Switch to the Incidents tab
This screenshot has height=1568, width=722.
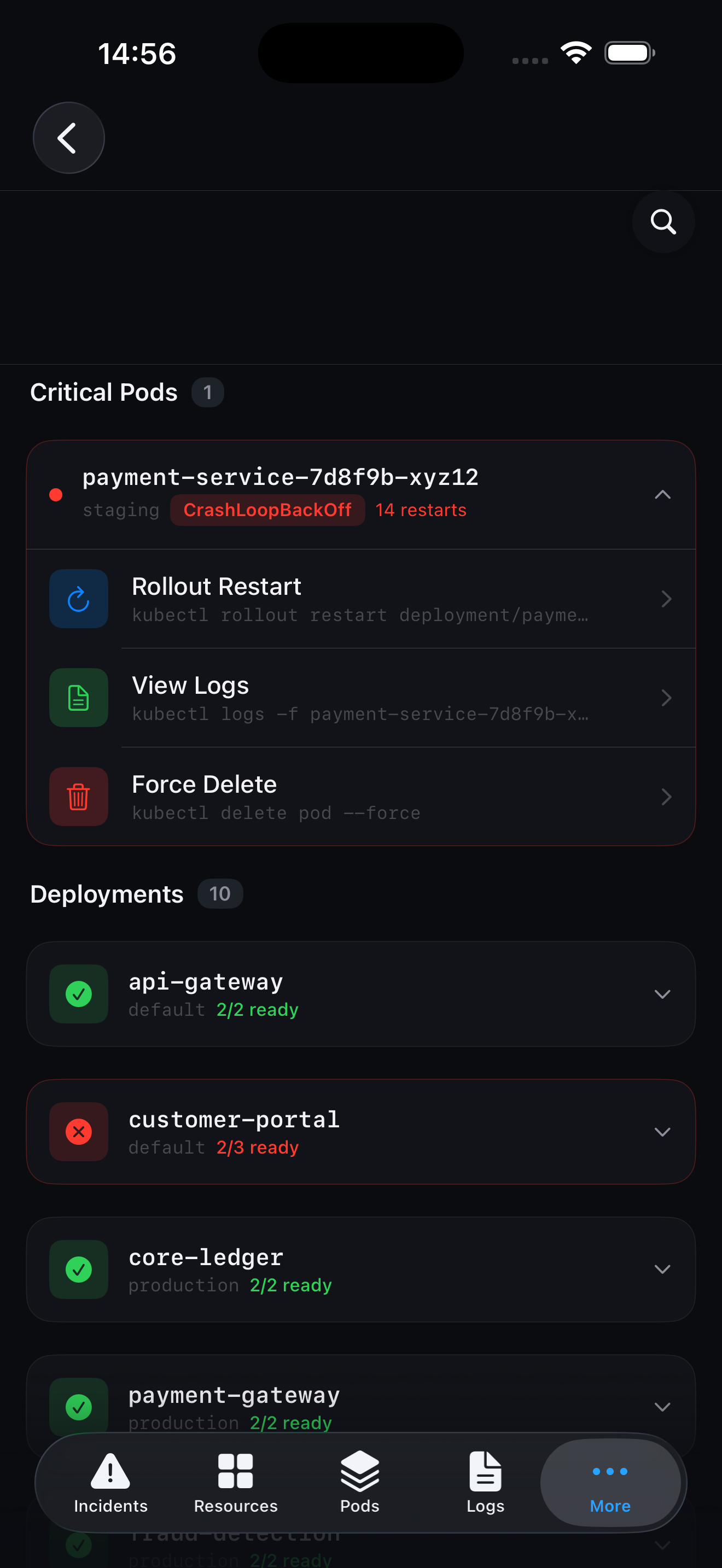pyautogui.click(x=110, y=1483)
